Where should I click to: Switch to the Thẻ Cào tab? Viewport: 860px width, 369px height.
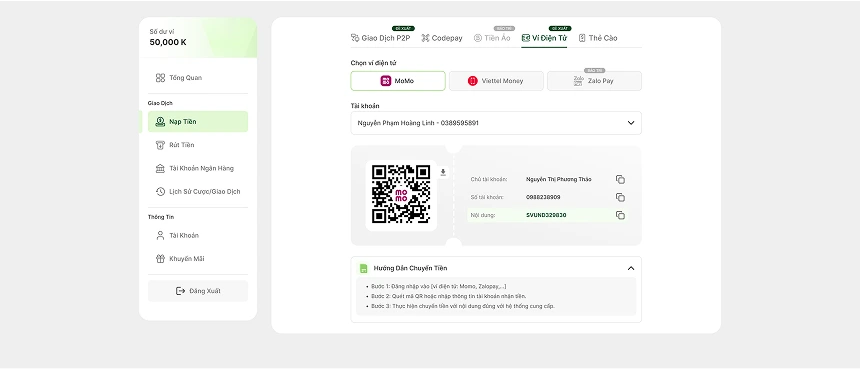pyautogui.click(x=598, y=38)
